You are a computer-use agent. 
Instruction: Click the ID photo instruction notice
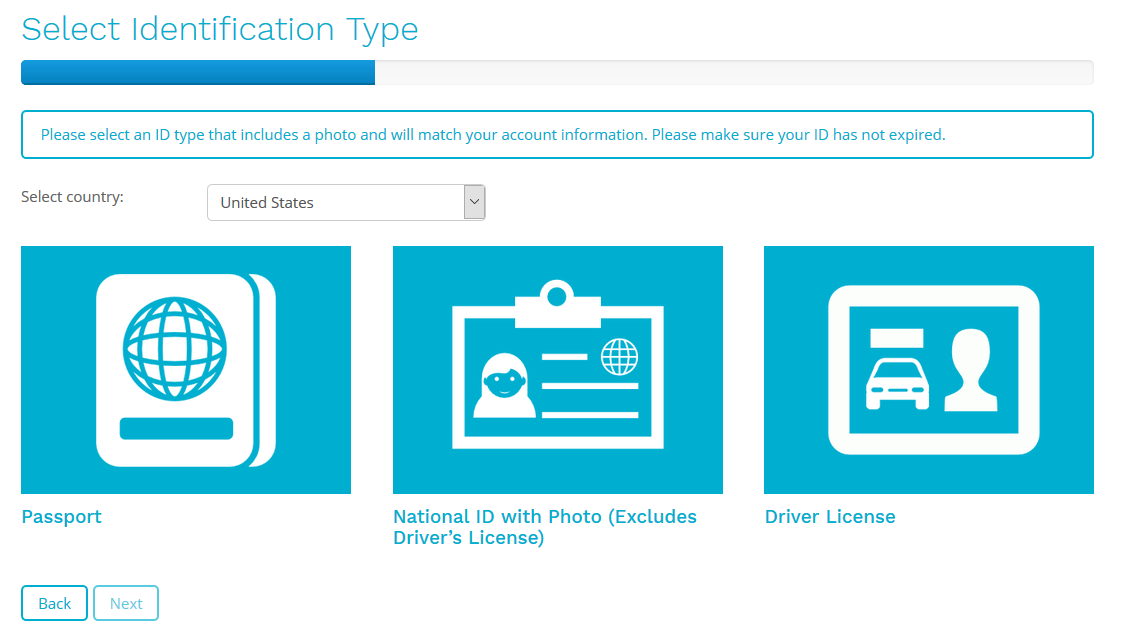point(557,135)
